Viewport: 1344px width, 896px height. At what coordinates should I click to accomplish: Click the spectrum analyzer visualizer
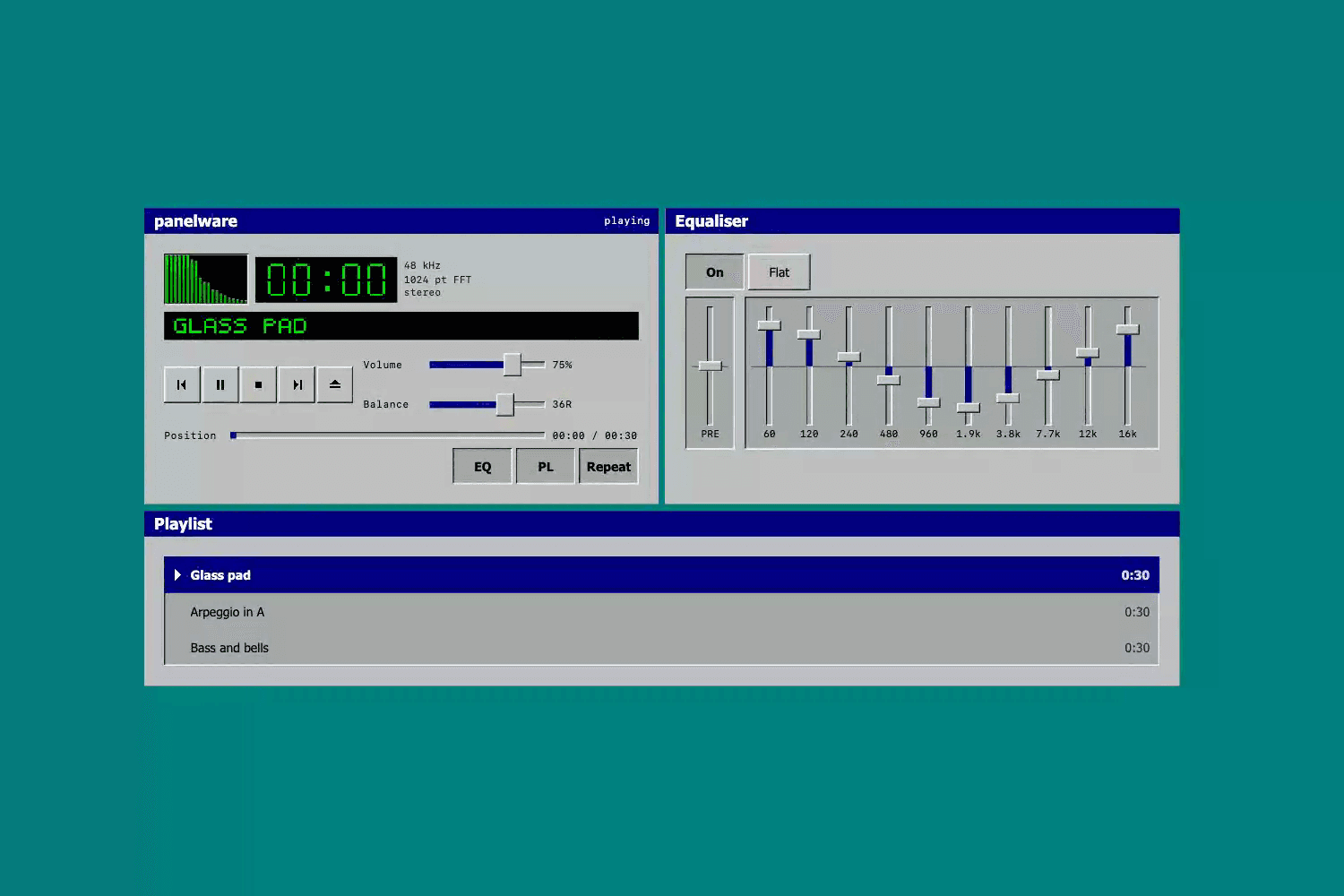pos(206,280)
